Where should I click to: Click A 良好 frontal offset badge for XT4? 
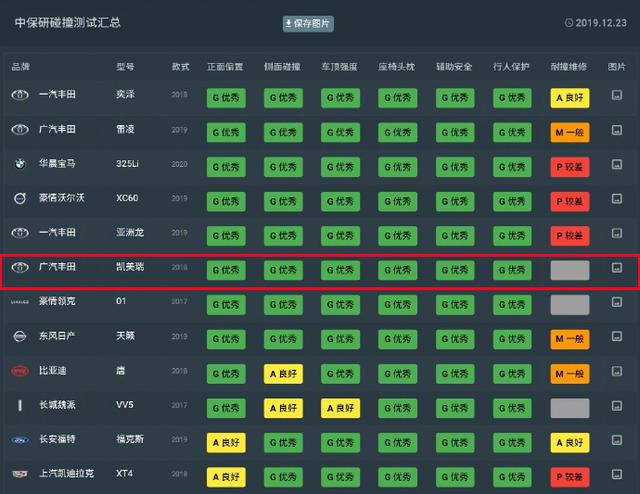[x=226, y=477]
